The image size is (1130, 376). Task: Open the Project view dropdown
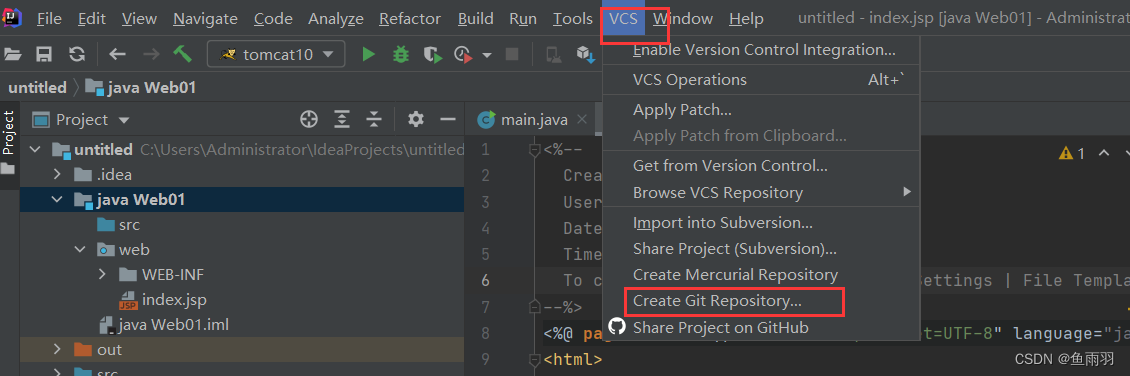(x=123, y=120)
